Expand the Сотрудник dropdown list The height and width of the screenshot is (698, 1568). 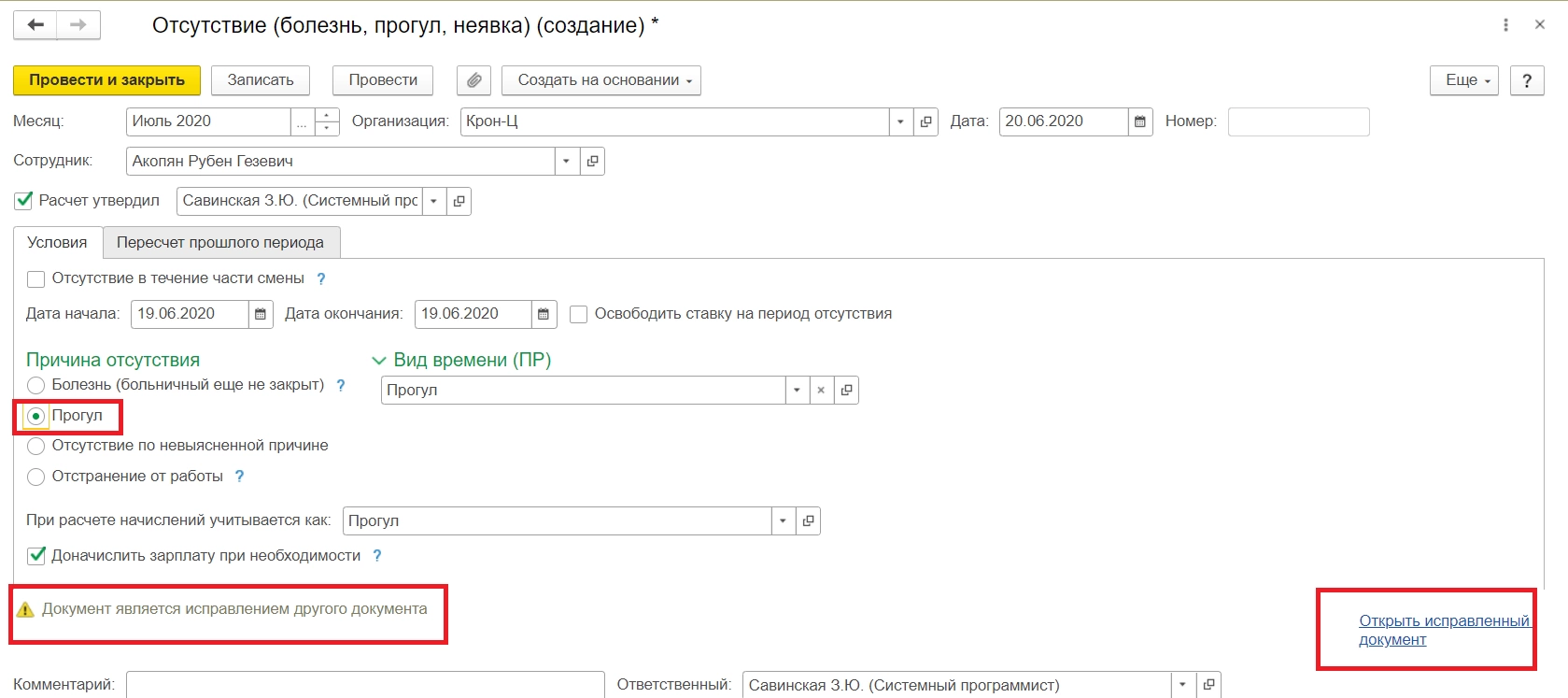tap(567, 162)
